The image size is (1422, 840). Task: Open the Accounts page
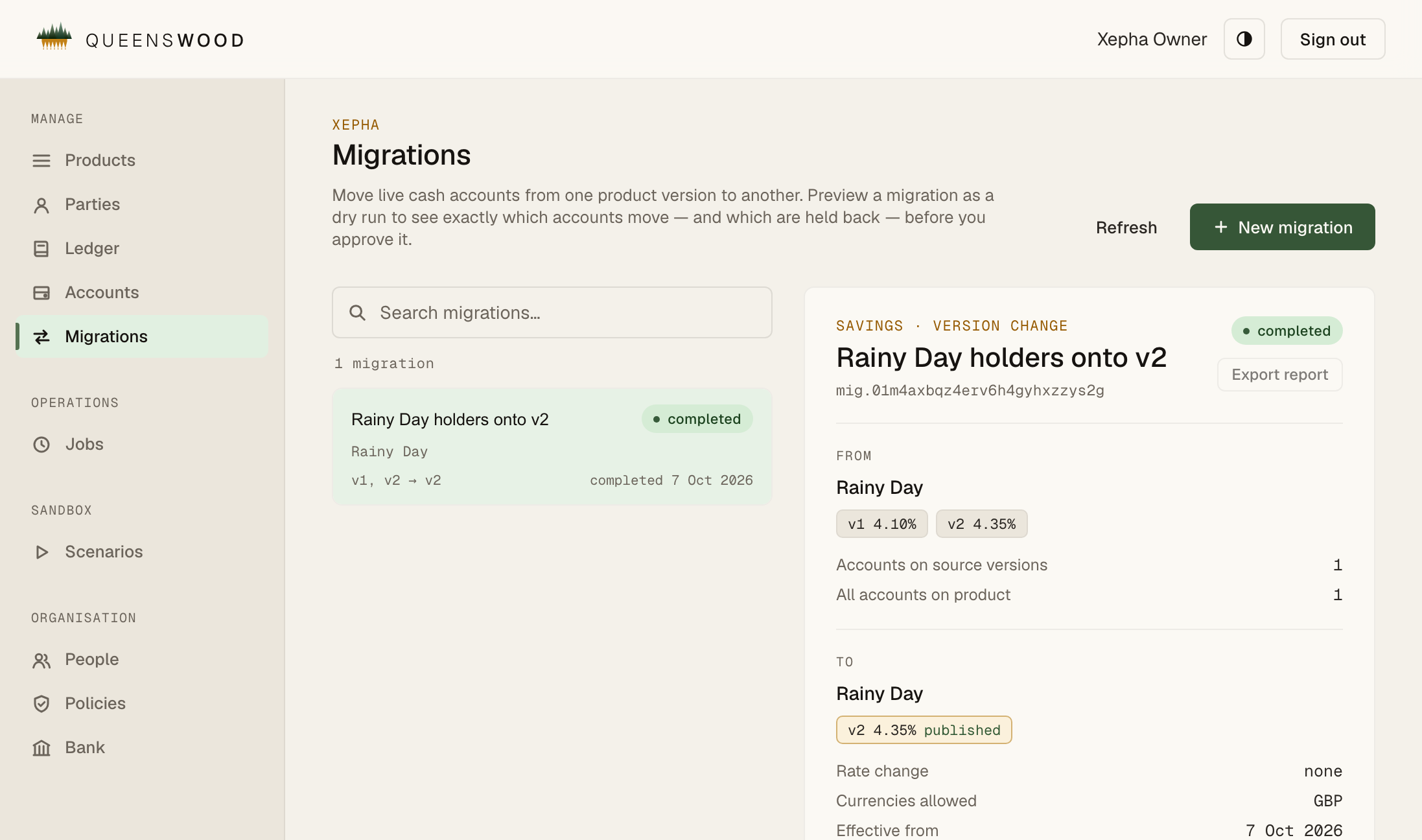pyautogui.click(x=141, y=292)
